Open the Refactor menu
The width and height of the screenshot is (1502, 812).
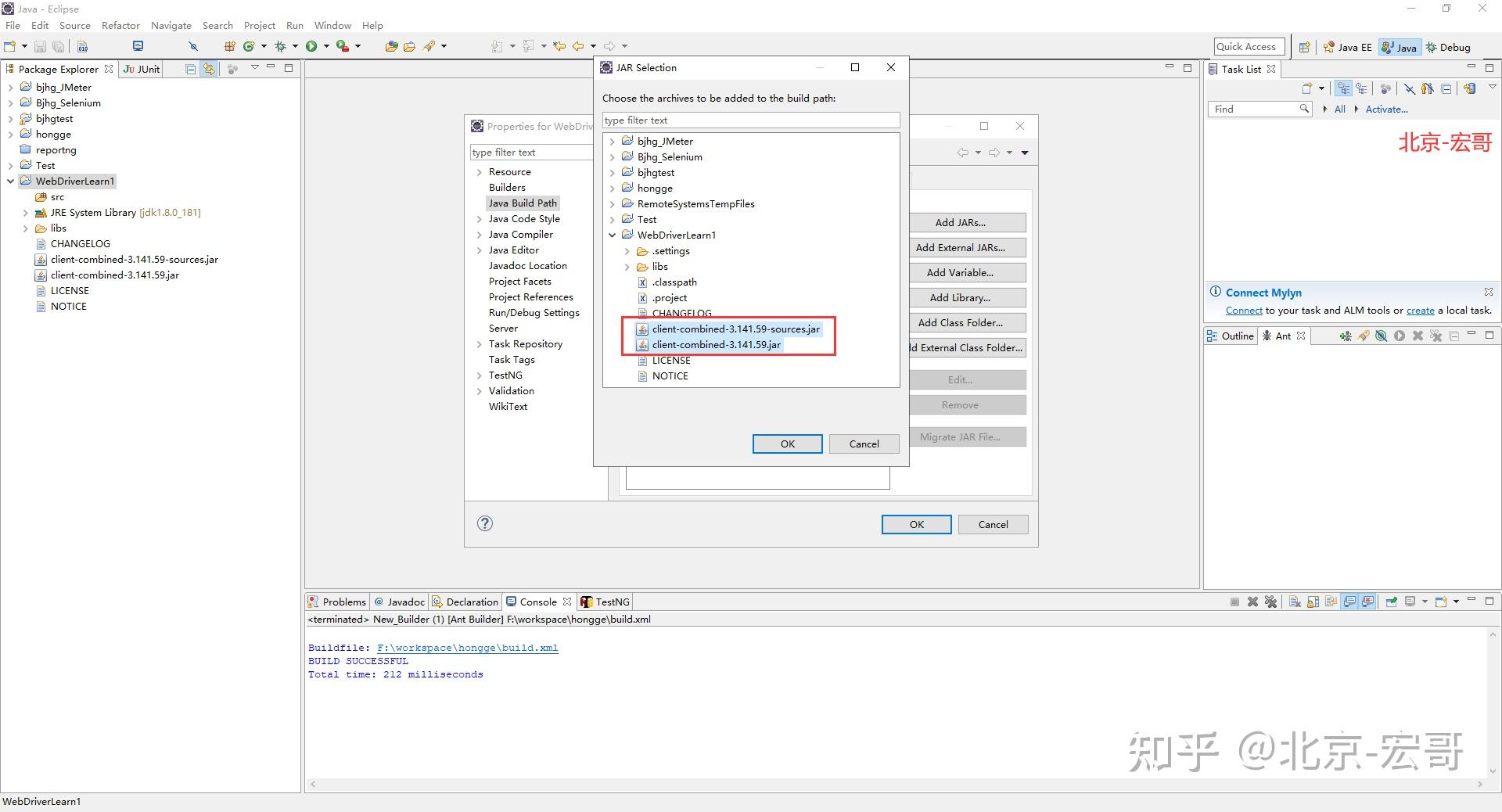pos(120,25)
